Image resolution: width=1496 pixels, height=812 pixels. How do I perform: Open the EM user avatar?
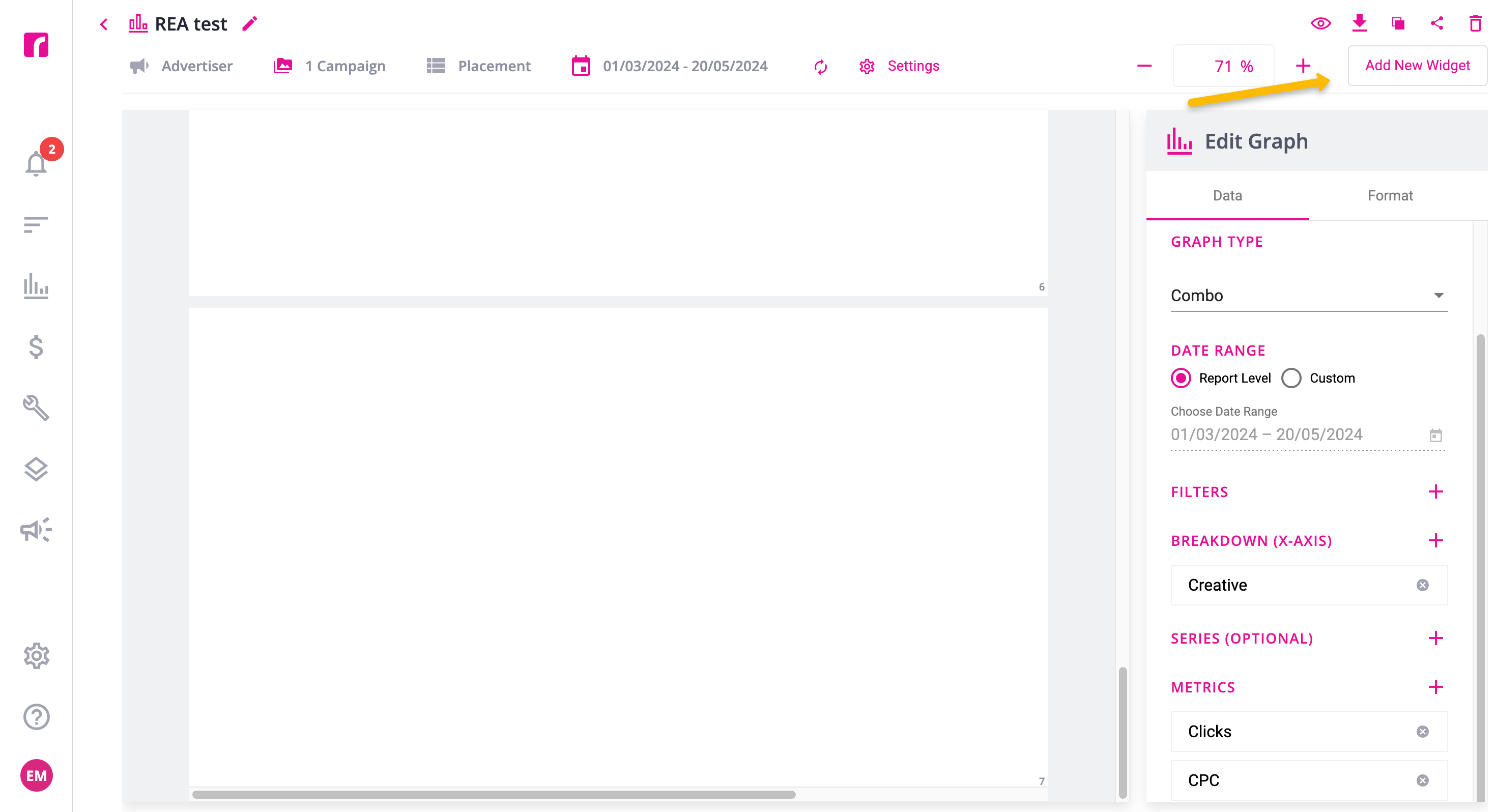37,775
